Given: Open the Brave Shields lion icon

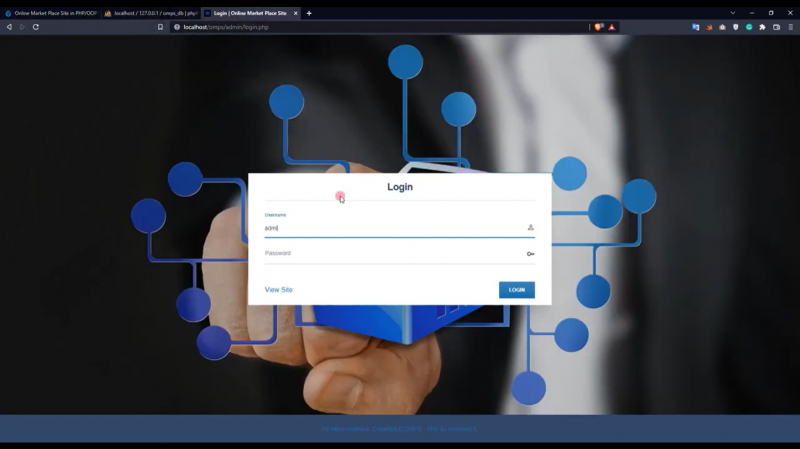Looking at the screenshot, I should tap(598, 27).
